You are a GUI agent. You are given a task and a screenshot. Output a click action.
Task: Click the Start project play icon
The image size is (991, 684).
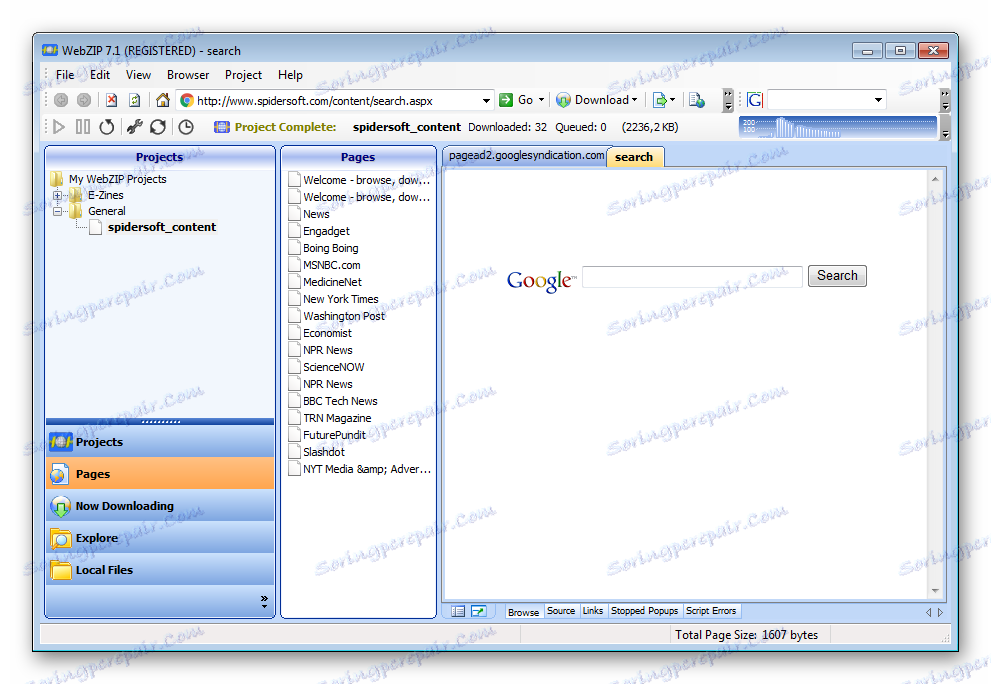click(59, 127)
